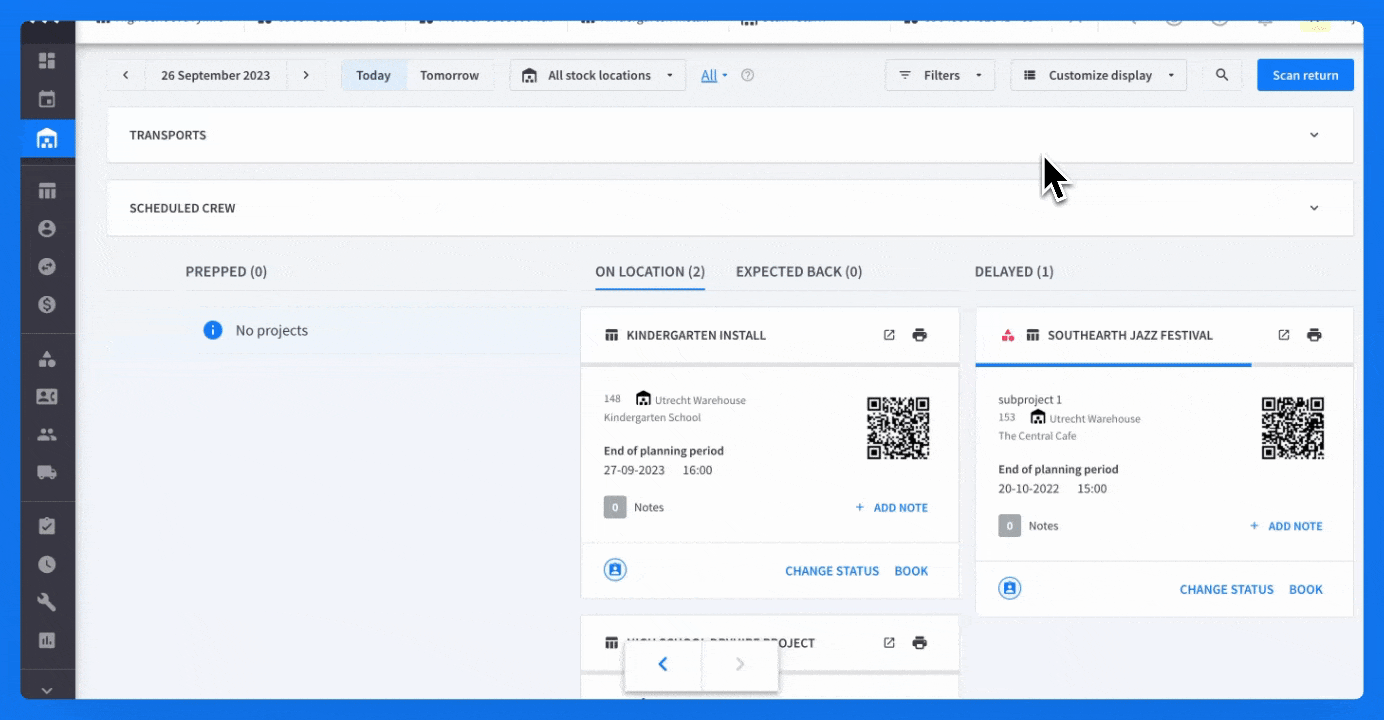
Task: Open the calendar icon in sidebar
Action: click(47, 99)
